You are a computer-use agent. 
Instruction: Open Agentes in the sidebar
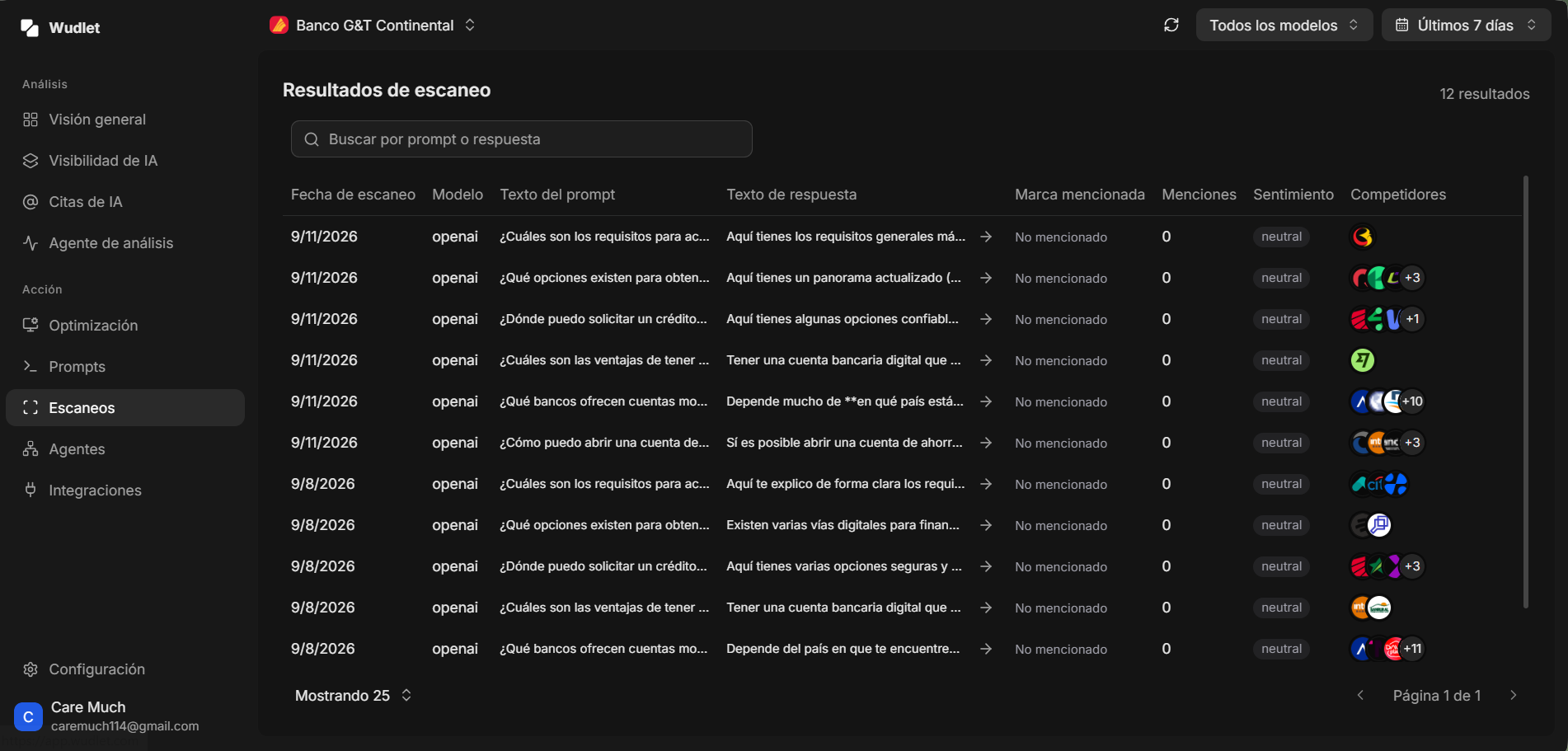click(x=125, y=449)
